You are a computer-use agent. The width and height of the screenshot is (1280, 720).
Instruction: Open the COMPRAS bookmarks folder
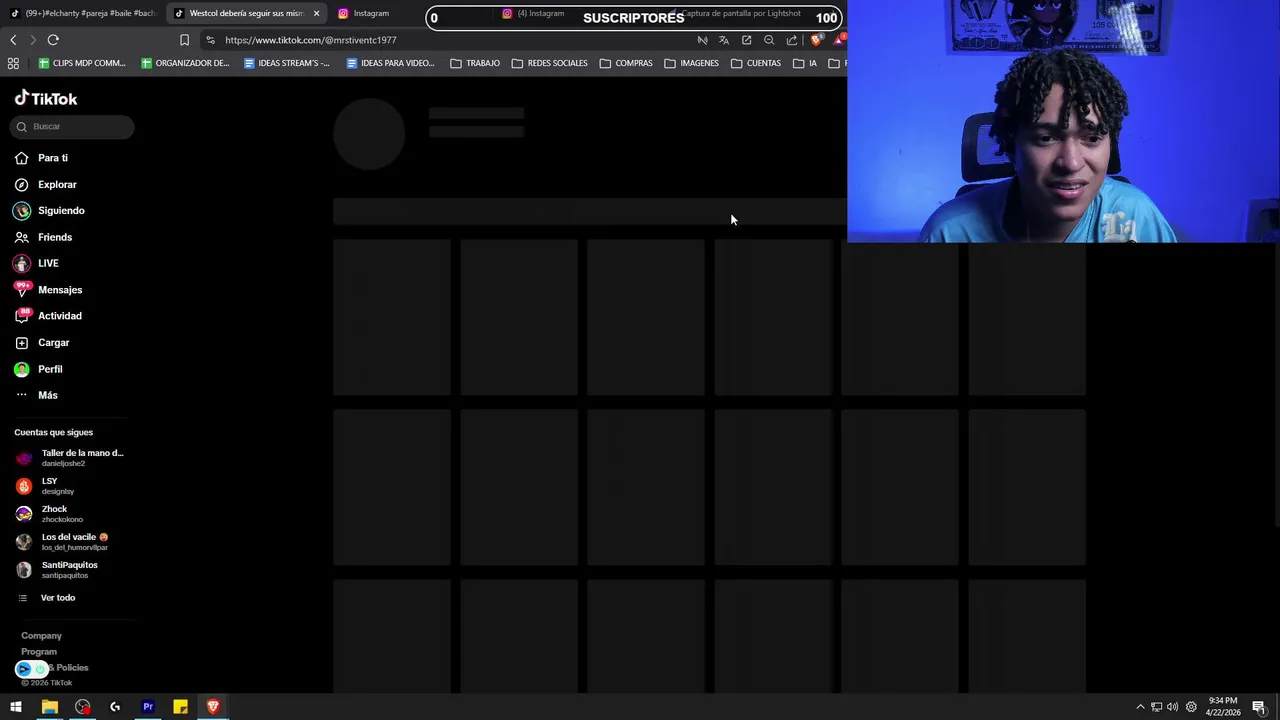click(626, 63)
